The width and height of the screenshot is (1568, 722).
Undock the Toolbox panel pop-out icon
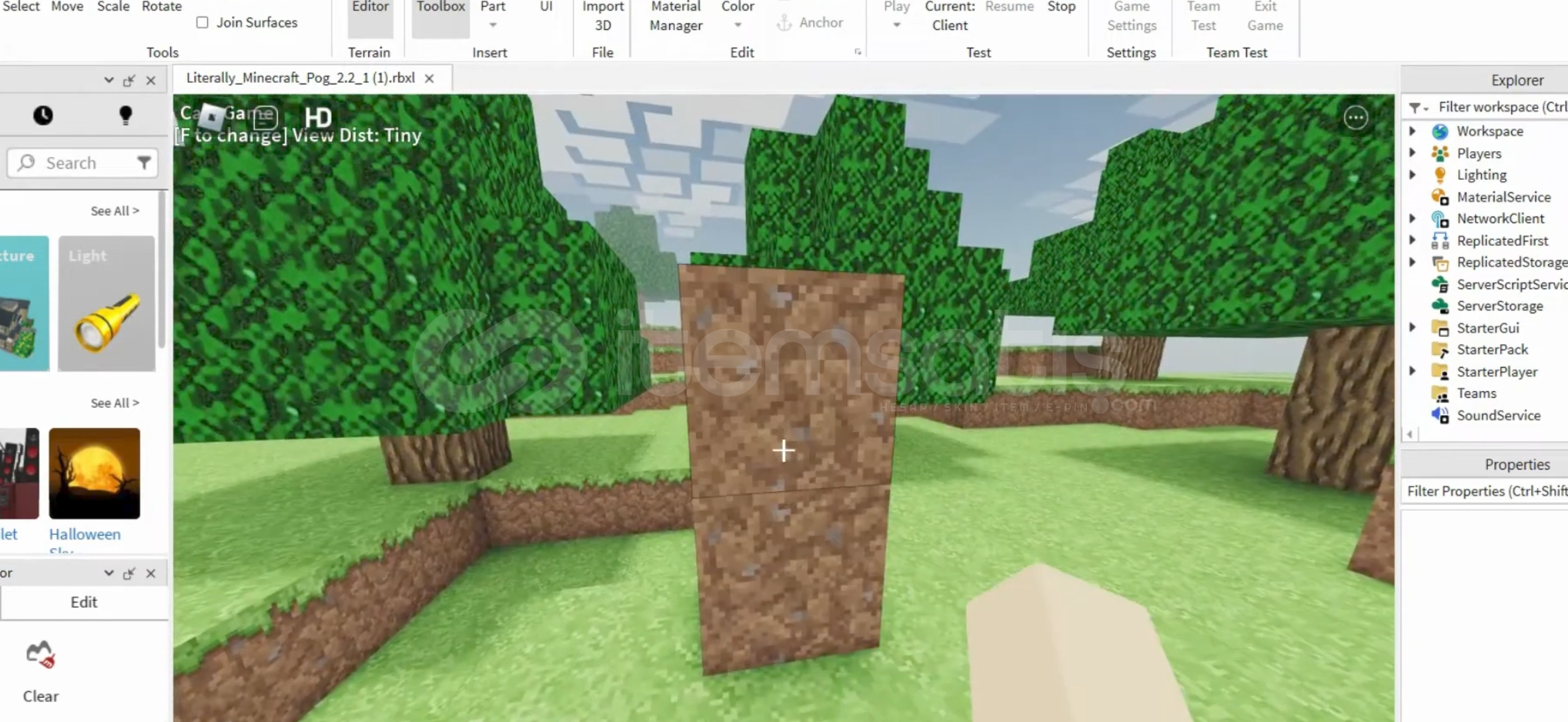(x=129, y=80)
